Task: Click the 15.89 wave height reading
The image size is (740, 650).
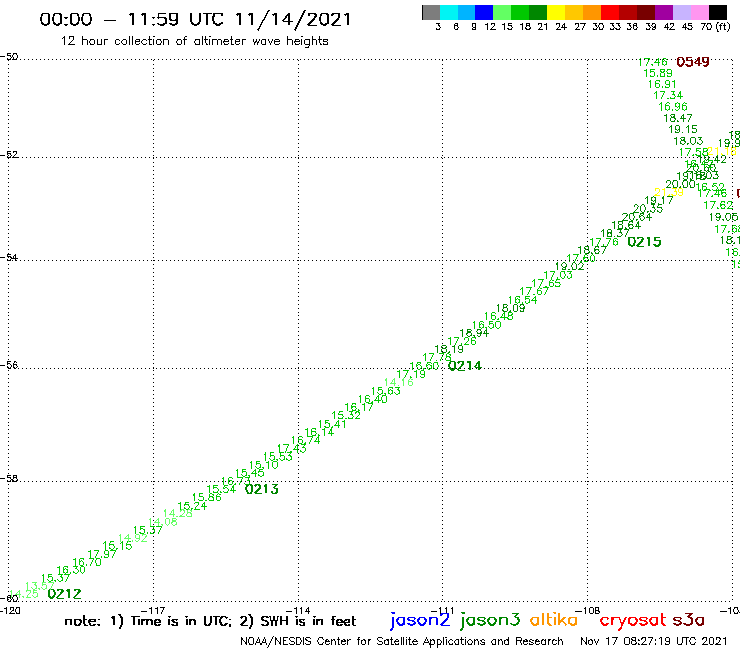Action: pos(658,73)
